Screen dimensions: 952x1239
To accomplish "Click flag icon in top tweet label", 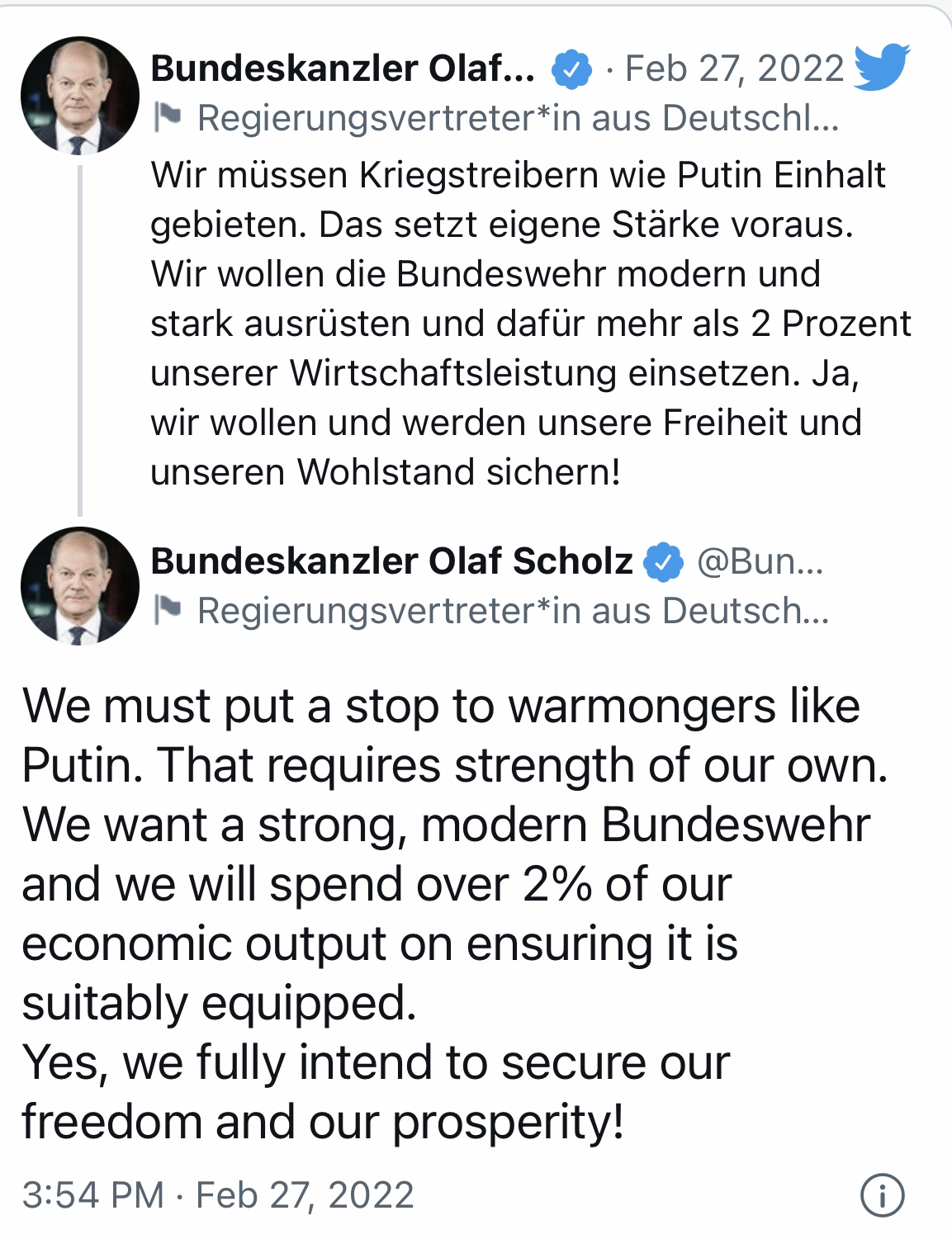I will (x=168, y=118).
